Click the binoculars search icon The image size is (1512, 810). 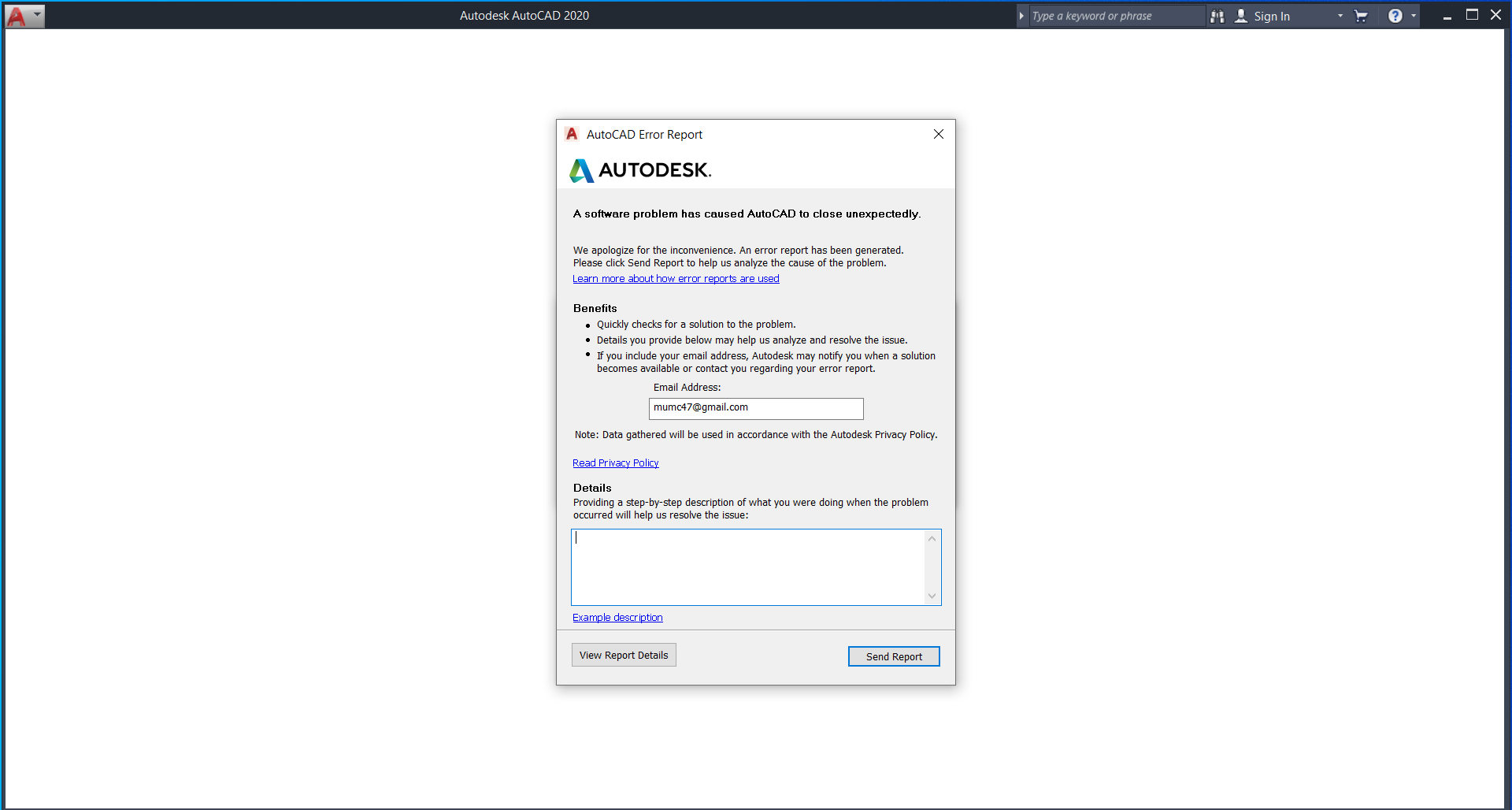tap(1217, 16)
